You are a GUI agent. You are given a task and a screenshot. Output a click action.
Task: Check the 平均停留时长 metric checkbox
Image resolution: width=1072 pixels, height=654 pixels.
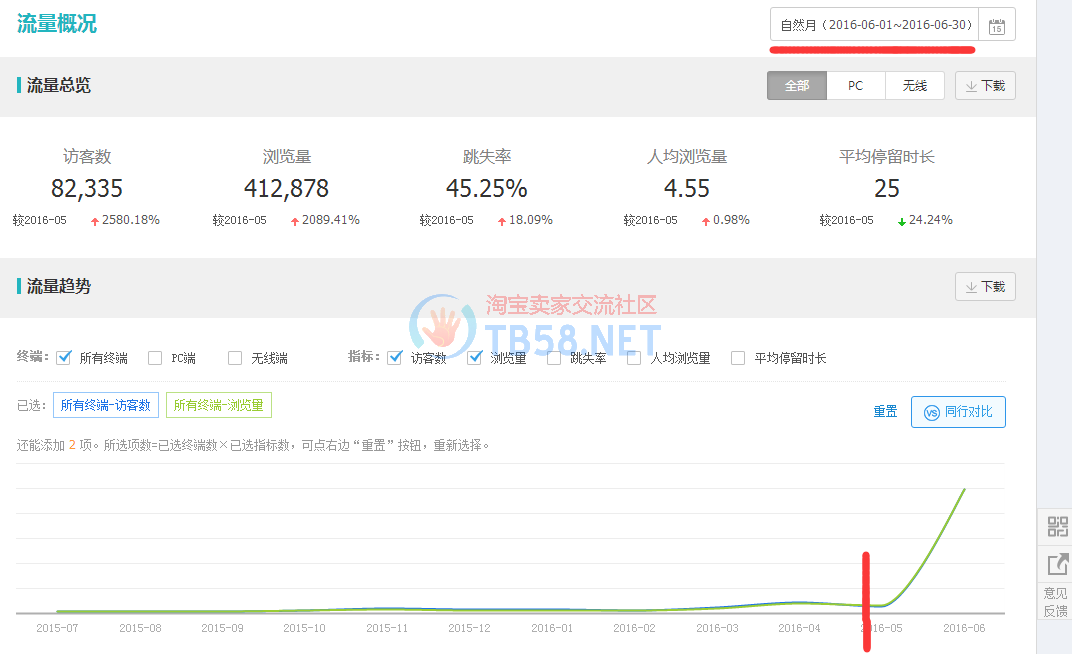[x=738, y=358]
